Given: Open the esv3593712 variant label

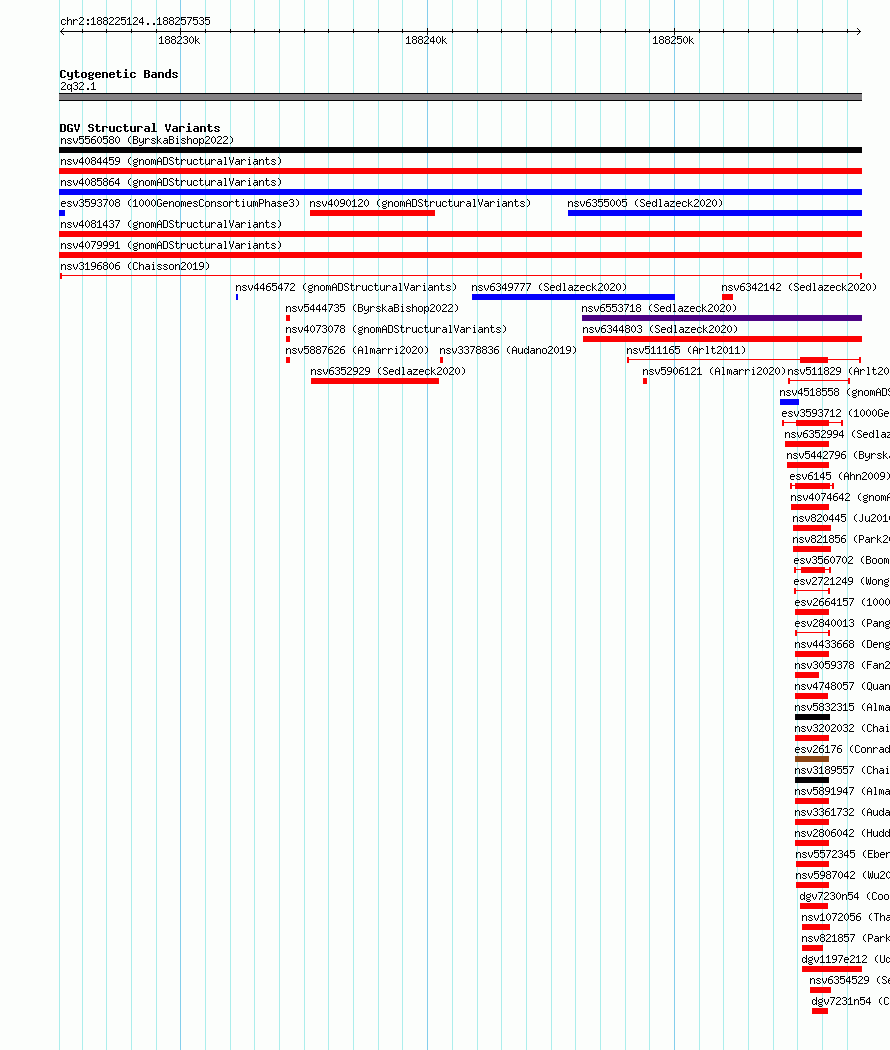Looking at the screenshot, I should pyautogui.click(x=836, y=413).
